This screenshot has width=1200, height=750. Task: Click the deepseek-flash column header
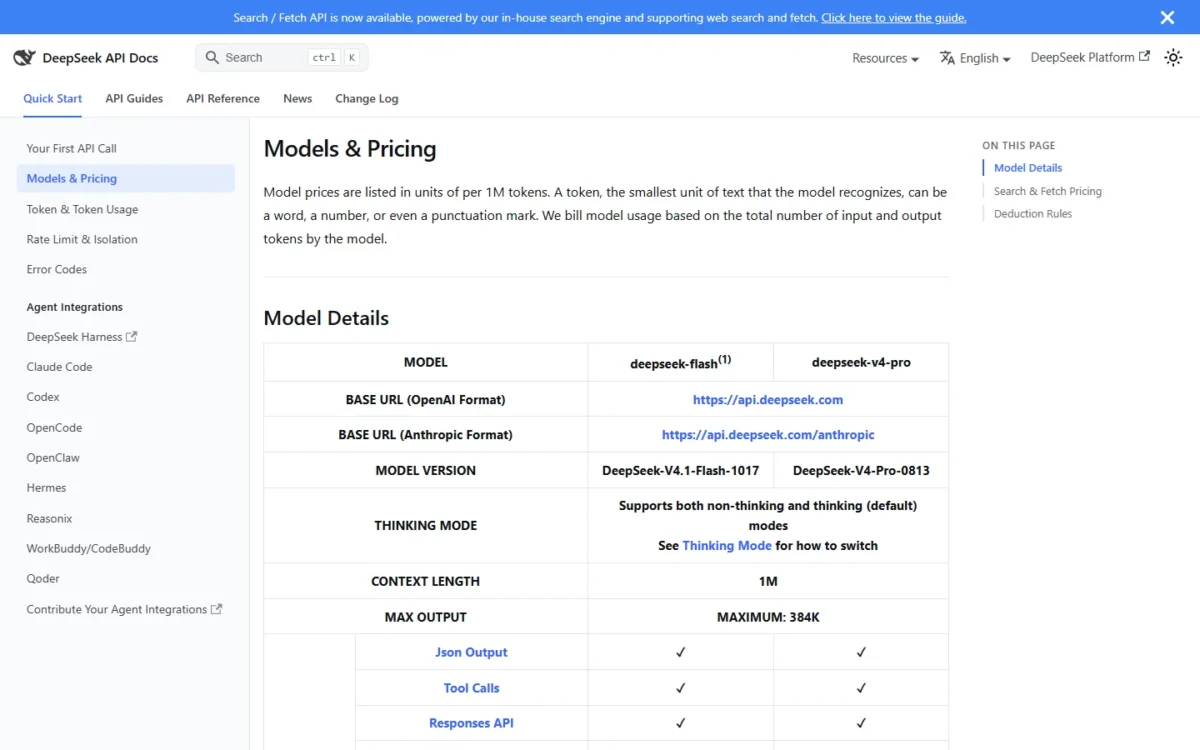point(681,362)
